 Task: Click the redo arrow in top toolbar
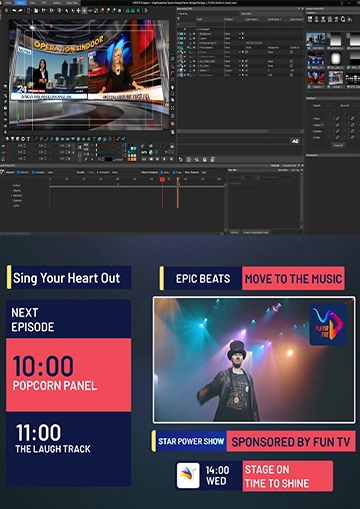point(20,11)
